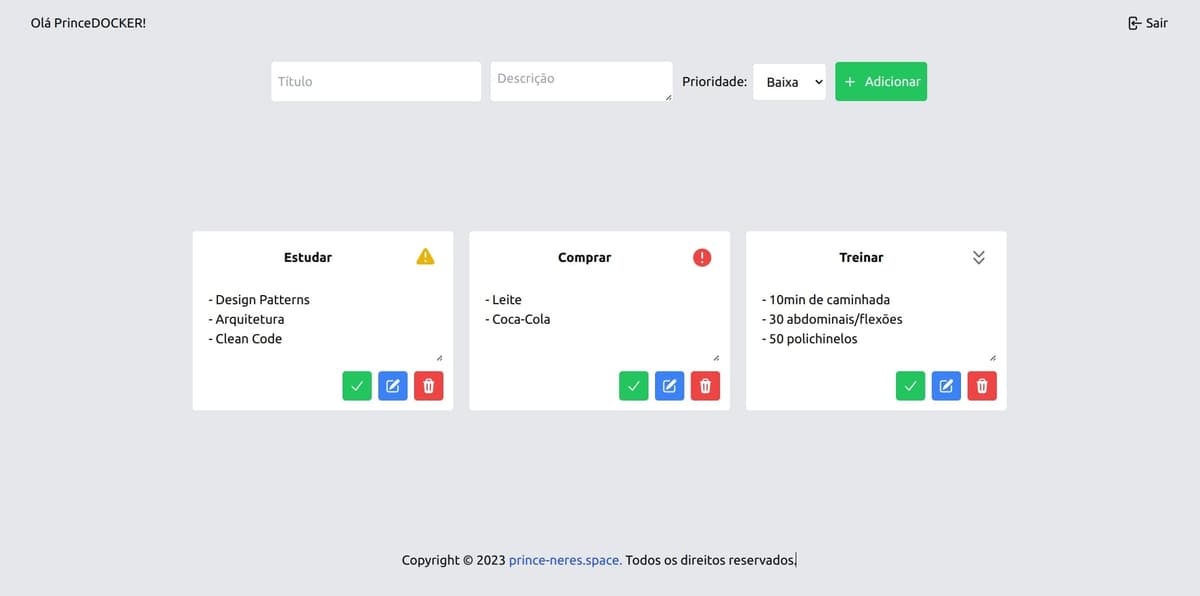Complete the Treinar task with checkmark

910,386
